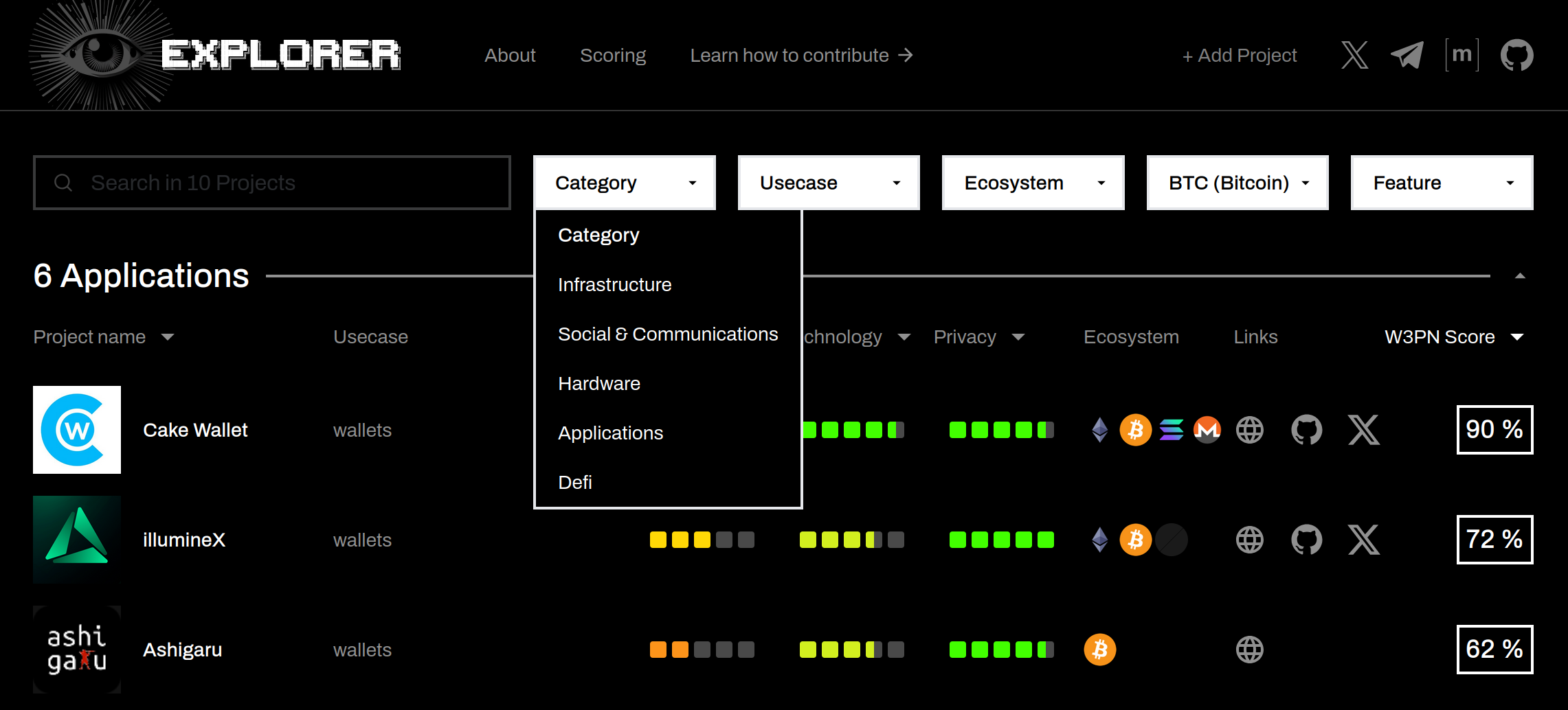Screen dimensions: 1568x710
Task: Click Ashigaru's orange rating bar
Action: tap(702, 650)
